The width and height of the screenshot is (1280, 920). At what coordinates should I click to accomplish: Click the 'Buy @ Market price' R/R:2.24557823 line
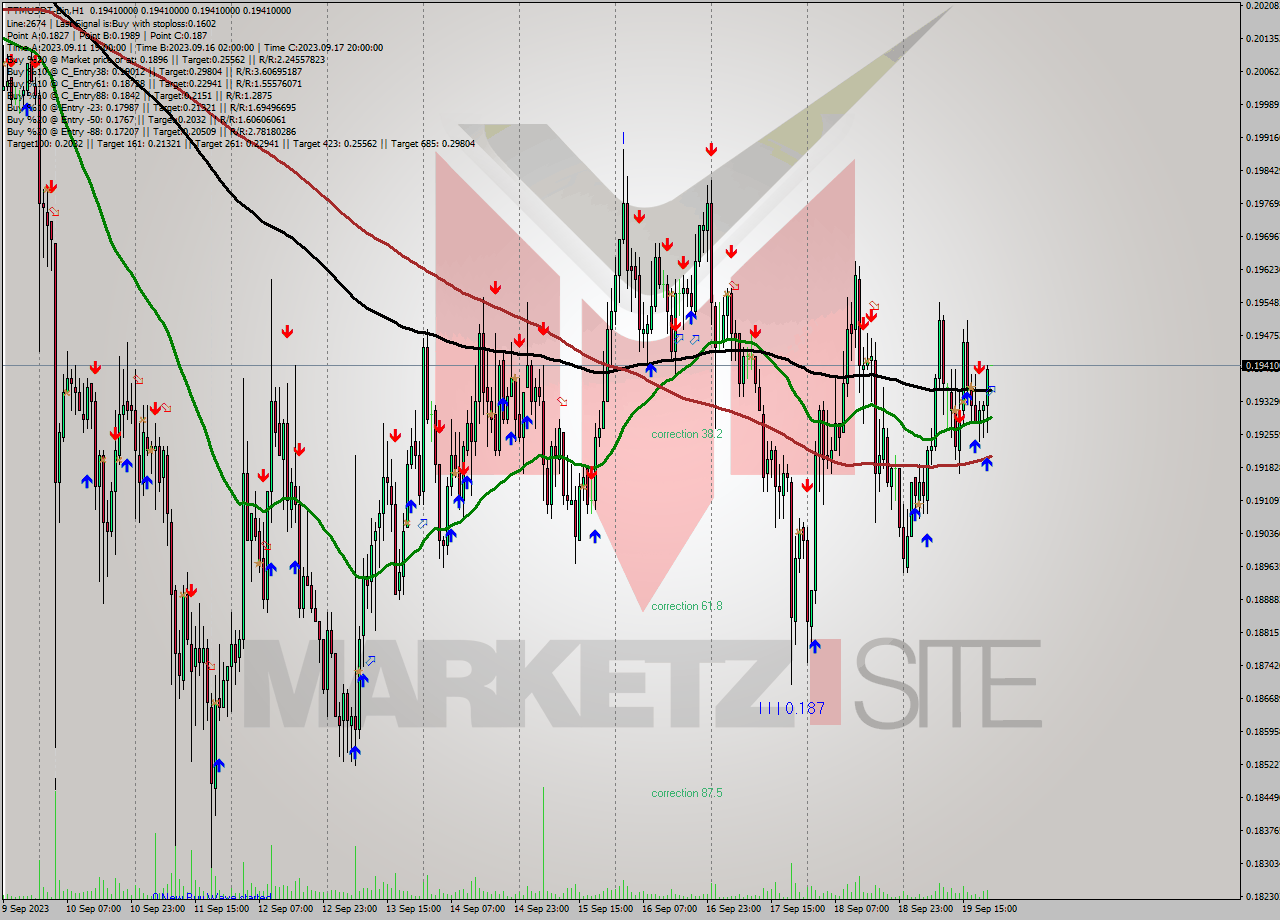point(166,59)
